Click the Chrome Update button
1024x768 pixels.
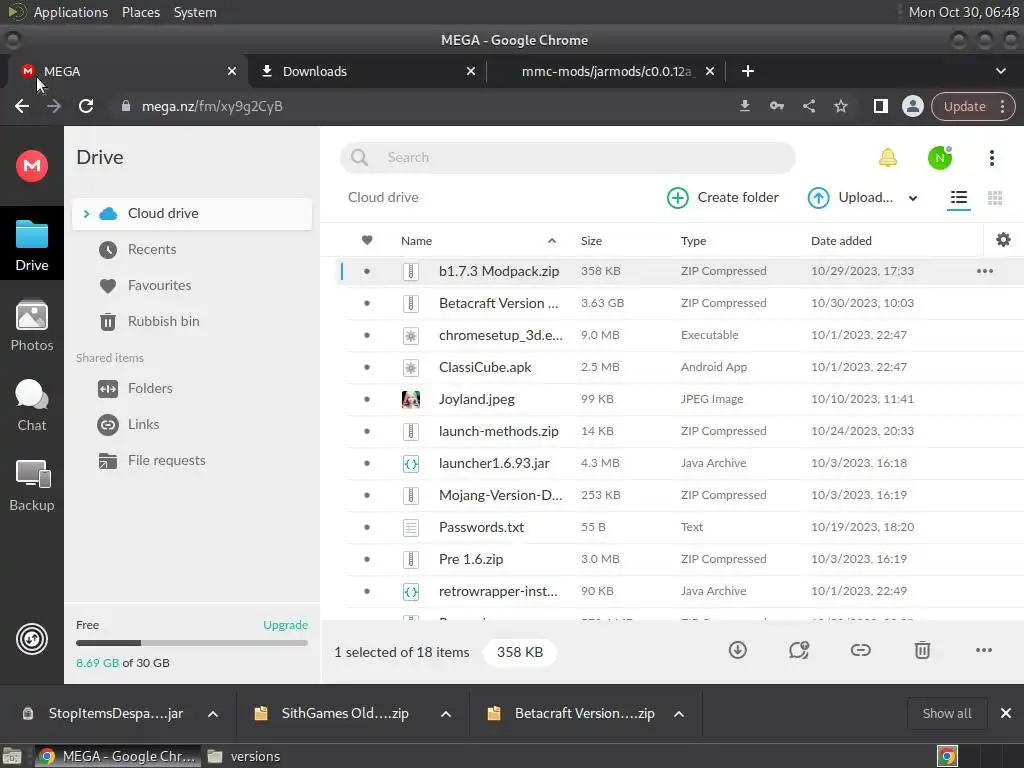972,106
